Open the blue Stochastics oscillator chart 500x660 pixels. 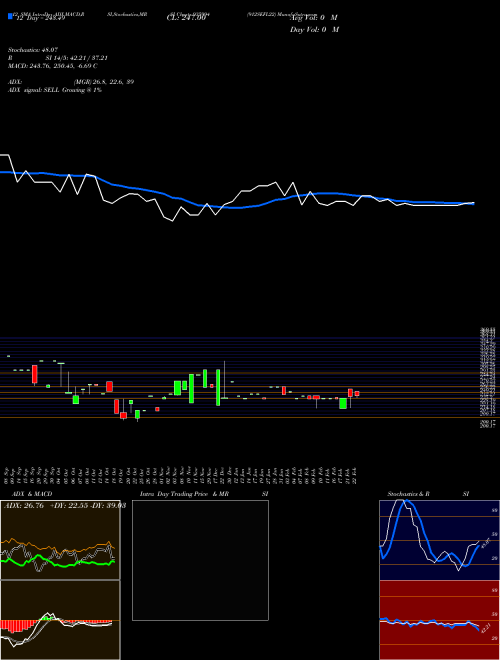tap(440, 540)
